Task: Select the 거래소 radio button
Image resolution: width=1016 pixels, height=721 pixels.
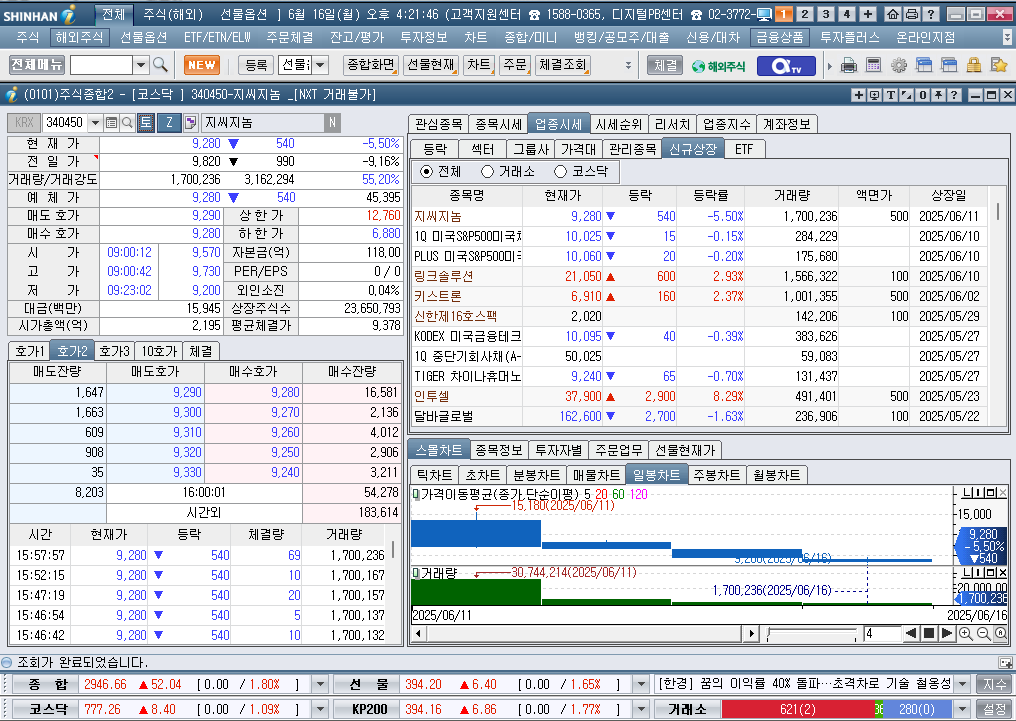Action: click(487, 172)
